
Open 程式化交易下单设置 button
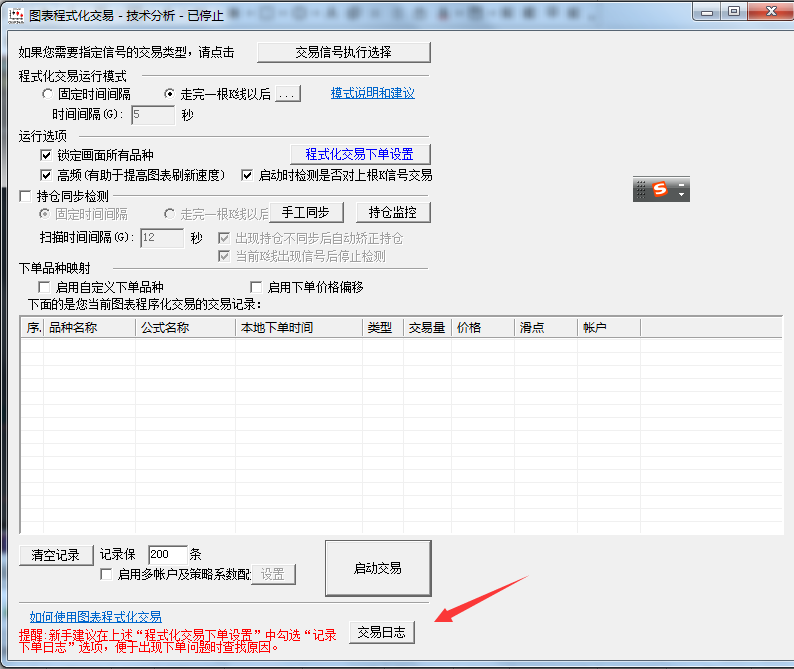361,154
